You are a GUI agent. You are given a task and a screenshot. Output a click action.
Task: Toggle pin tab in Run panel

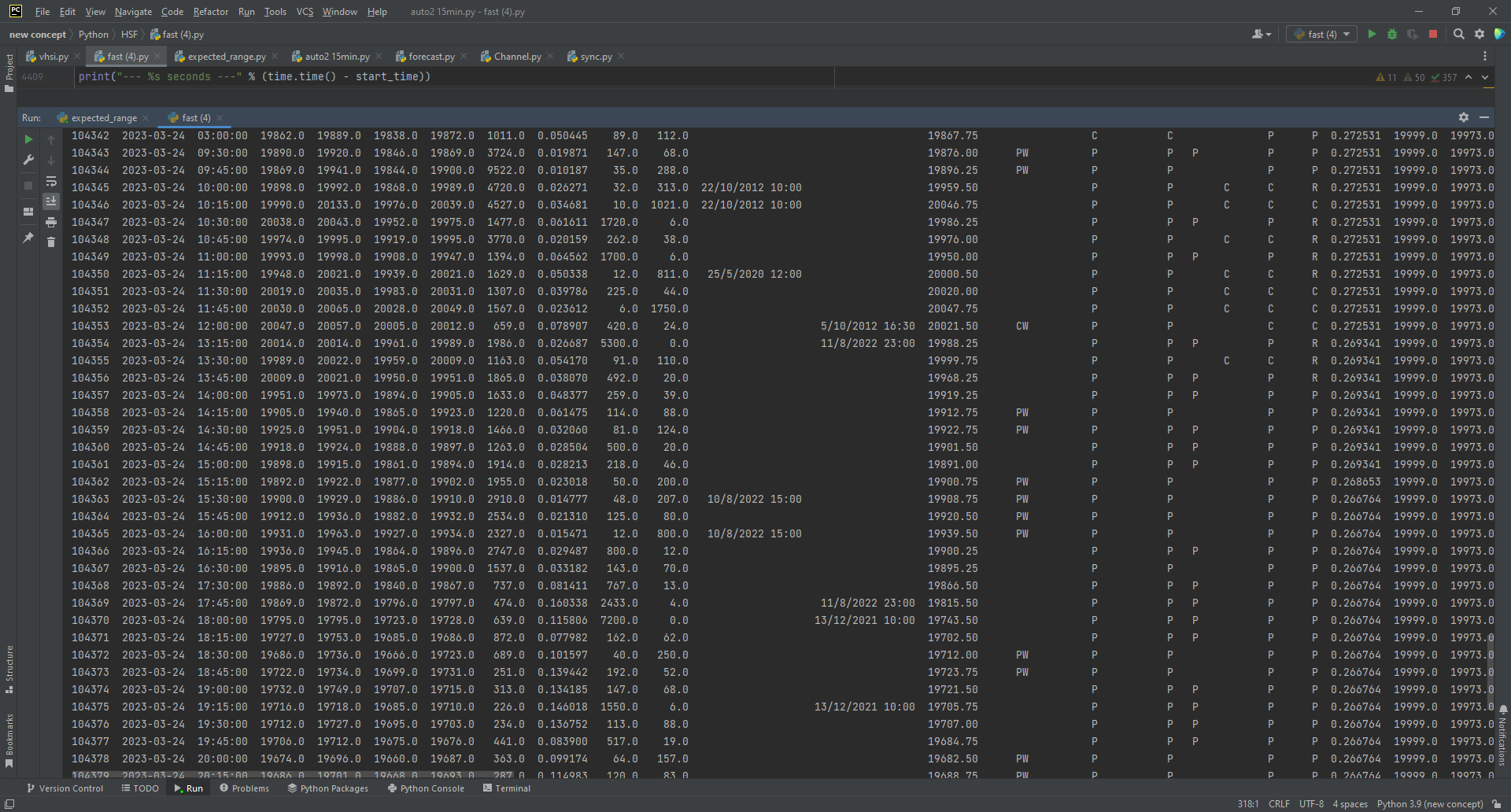28,237
